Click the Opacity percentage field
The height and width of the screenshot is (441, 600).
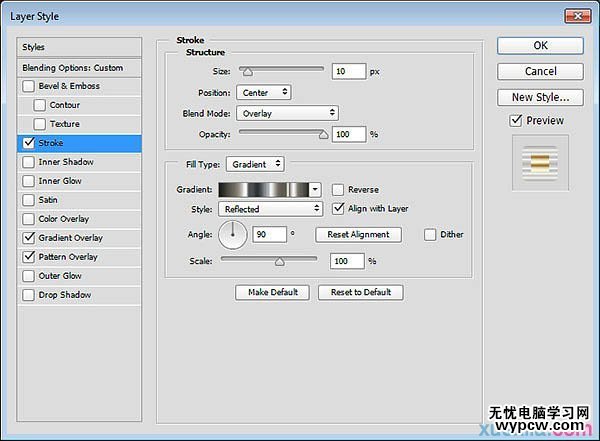[x=349, y=134]
